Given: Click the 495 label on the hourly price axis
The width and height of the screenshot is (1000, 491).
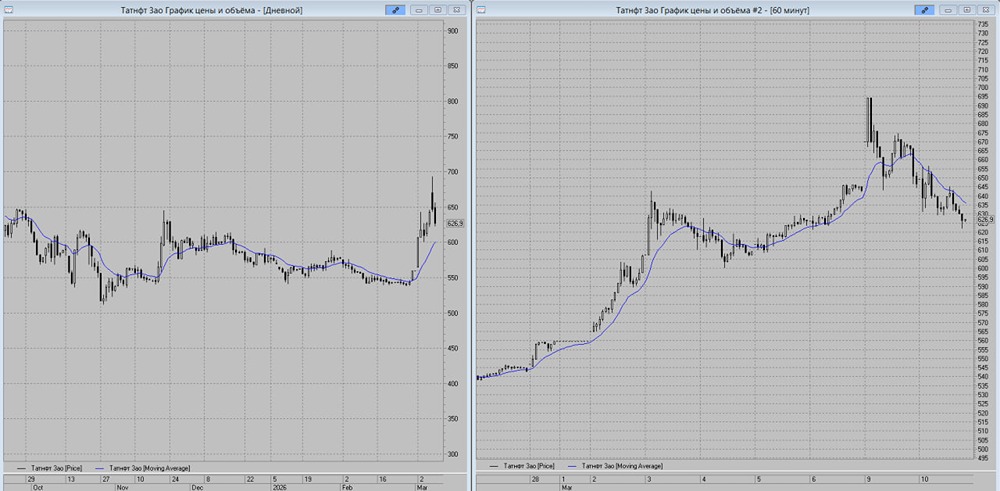Looking at the screenshot, I should click(983, 458).
